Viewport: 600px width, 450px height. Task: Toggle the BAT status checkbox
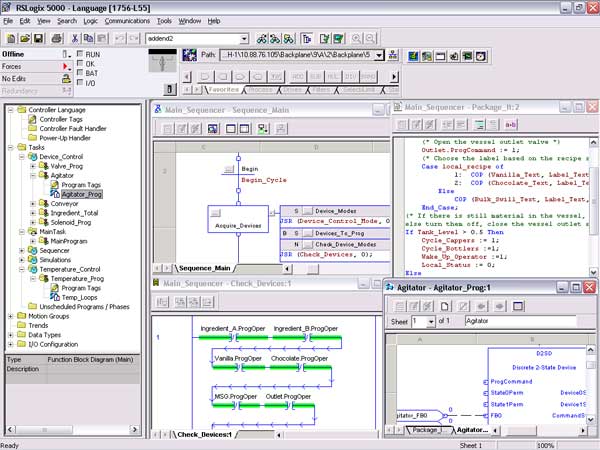[80, 73]
